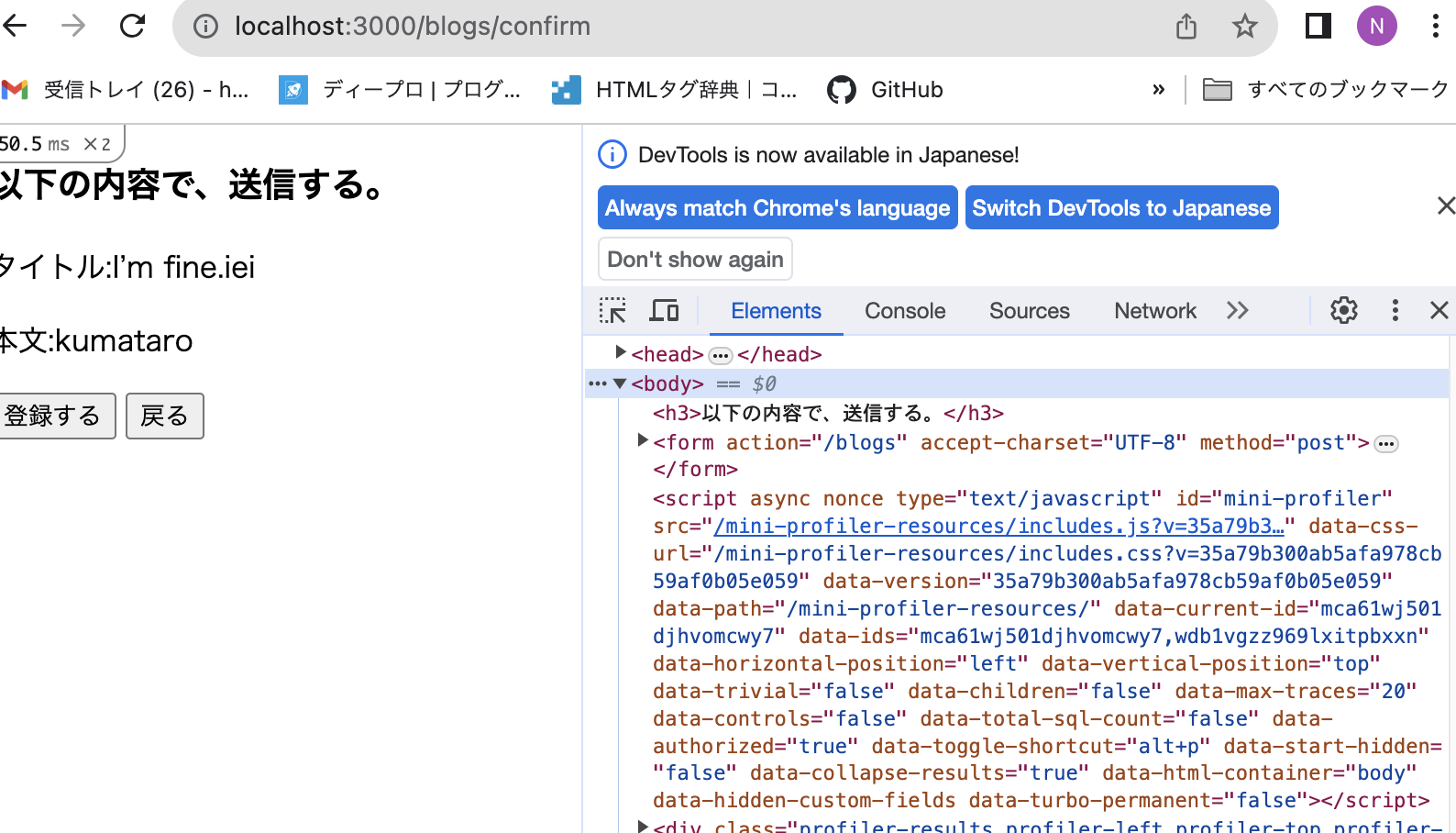This screenshot has width=1456, height=833.
Task: Show more DevTools tabs chevron
Action: pyautogui.click(x=1238, y=311)
